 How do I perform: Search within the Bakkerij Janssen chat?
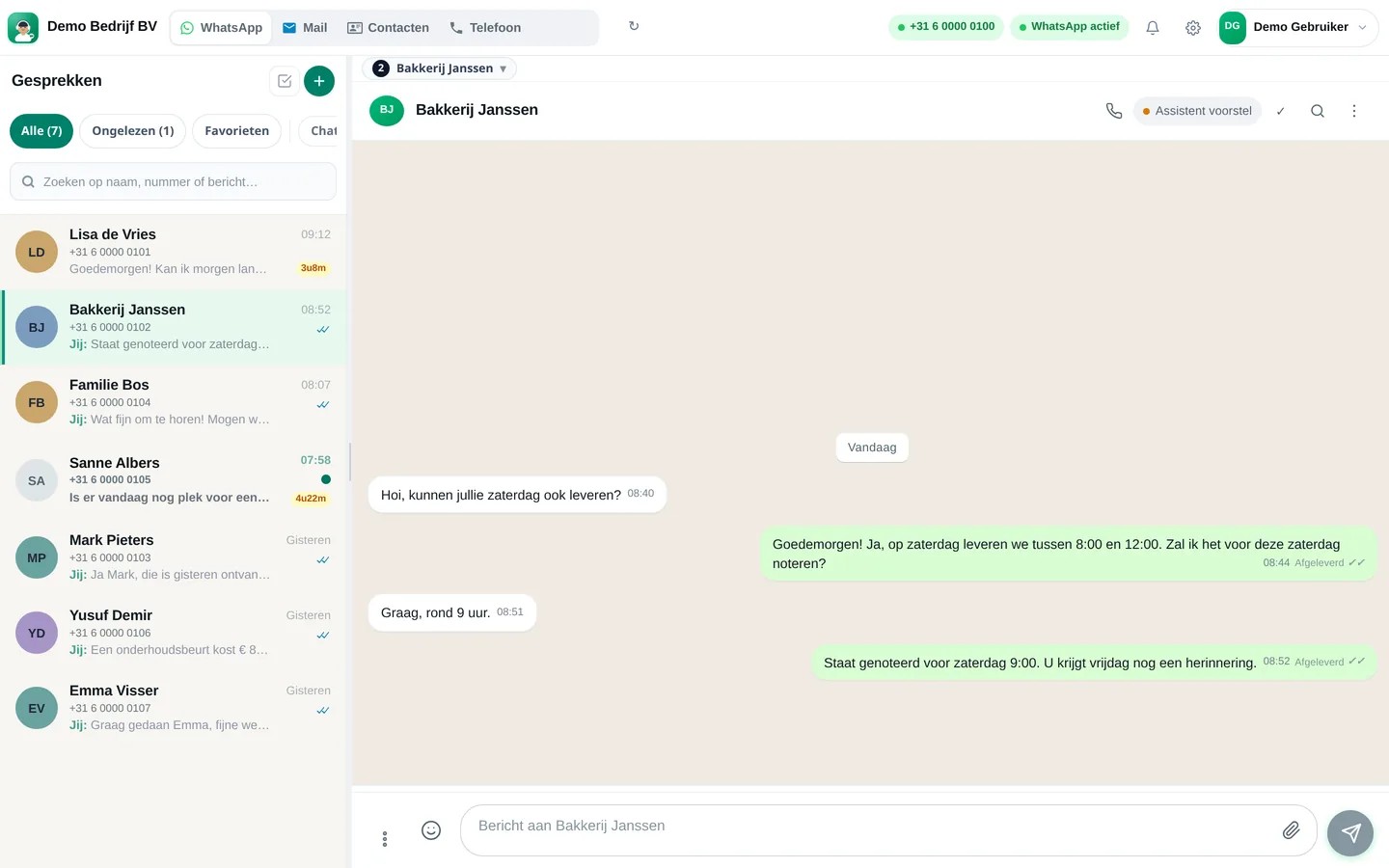[x=1318, y=111]
